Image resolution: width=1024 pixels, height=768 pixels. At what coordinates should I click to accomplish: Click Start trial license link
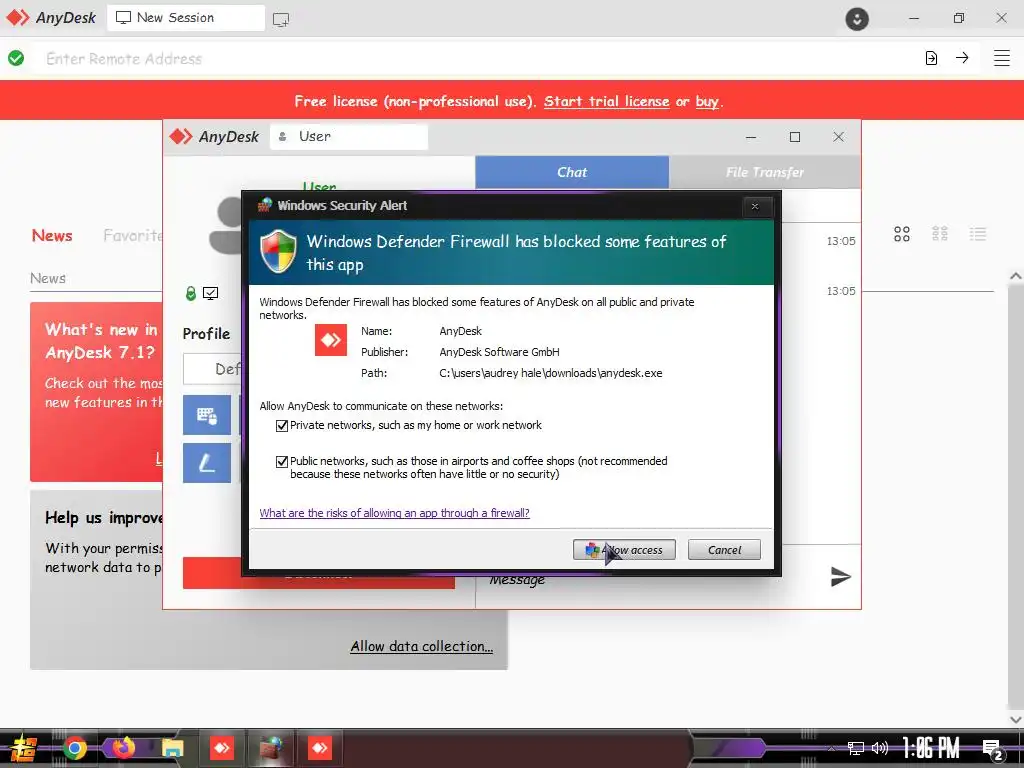click(606, 101)
